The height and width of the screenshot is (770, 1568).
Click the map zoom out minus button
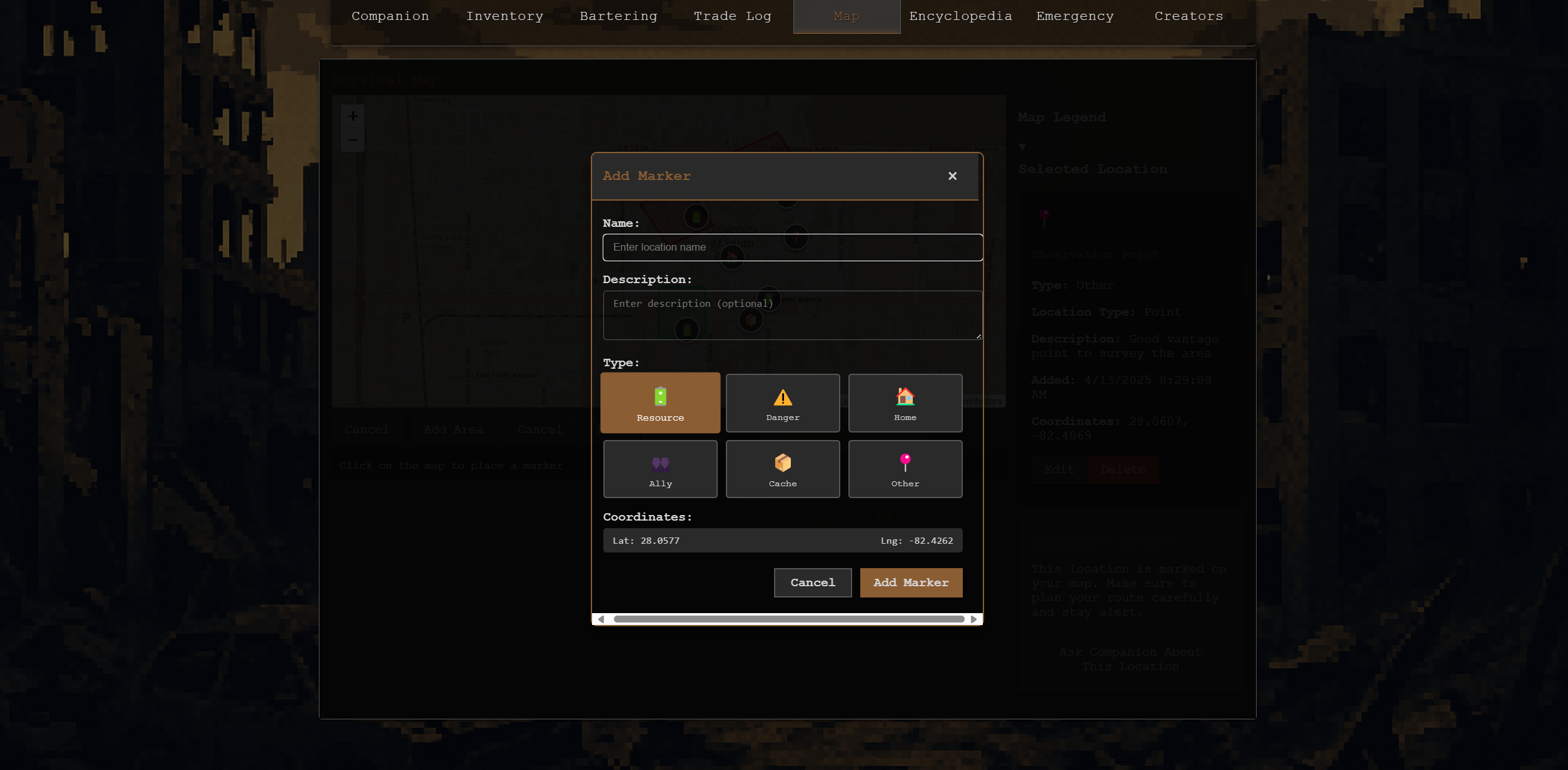pyautogui.click(x=353, y=140)
